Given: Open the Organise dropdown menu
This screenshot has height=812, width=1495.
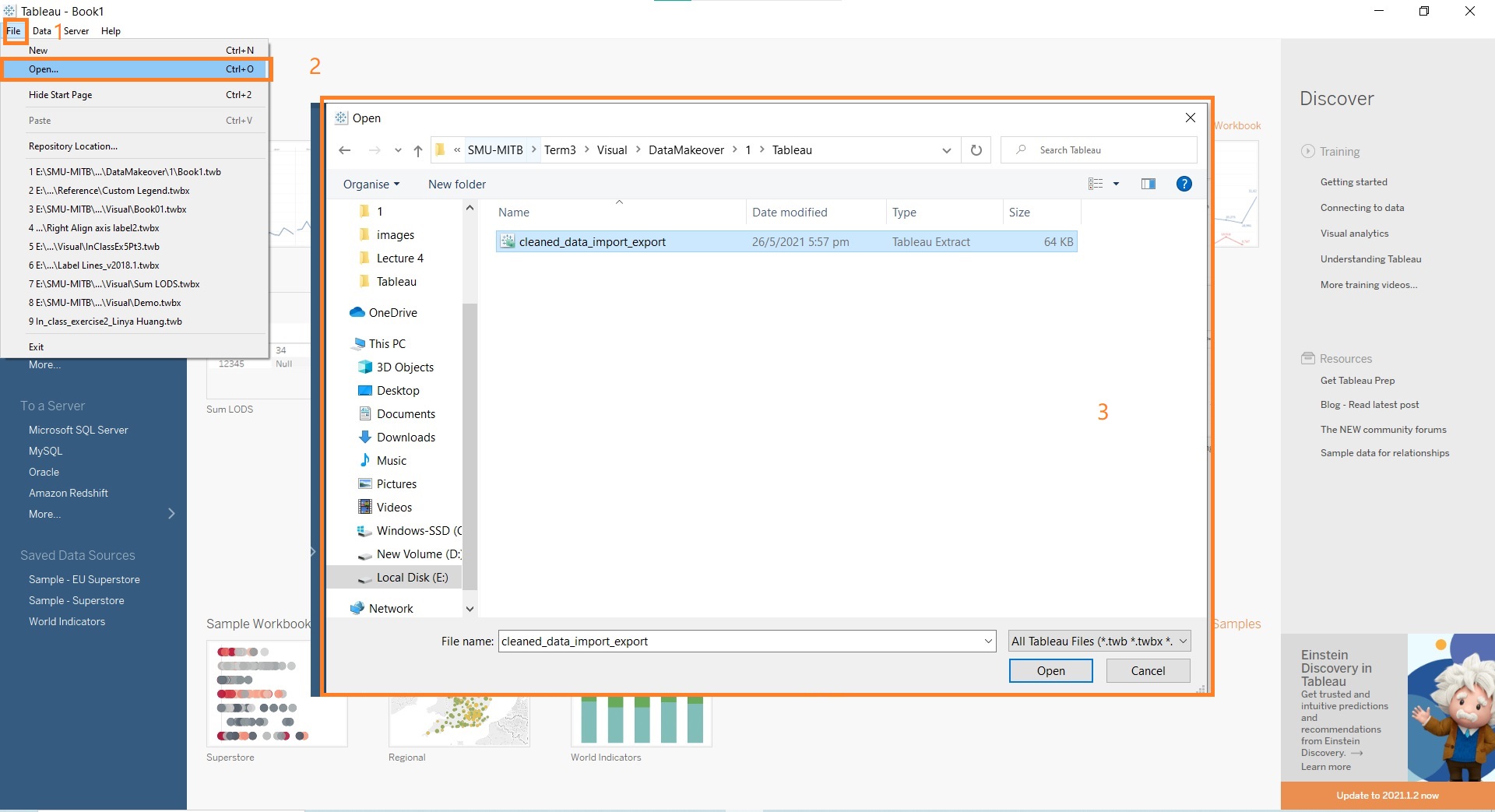Looking at the screenshot, I should [x=371, y=184].
